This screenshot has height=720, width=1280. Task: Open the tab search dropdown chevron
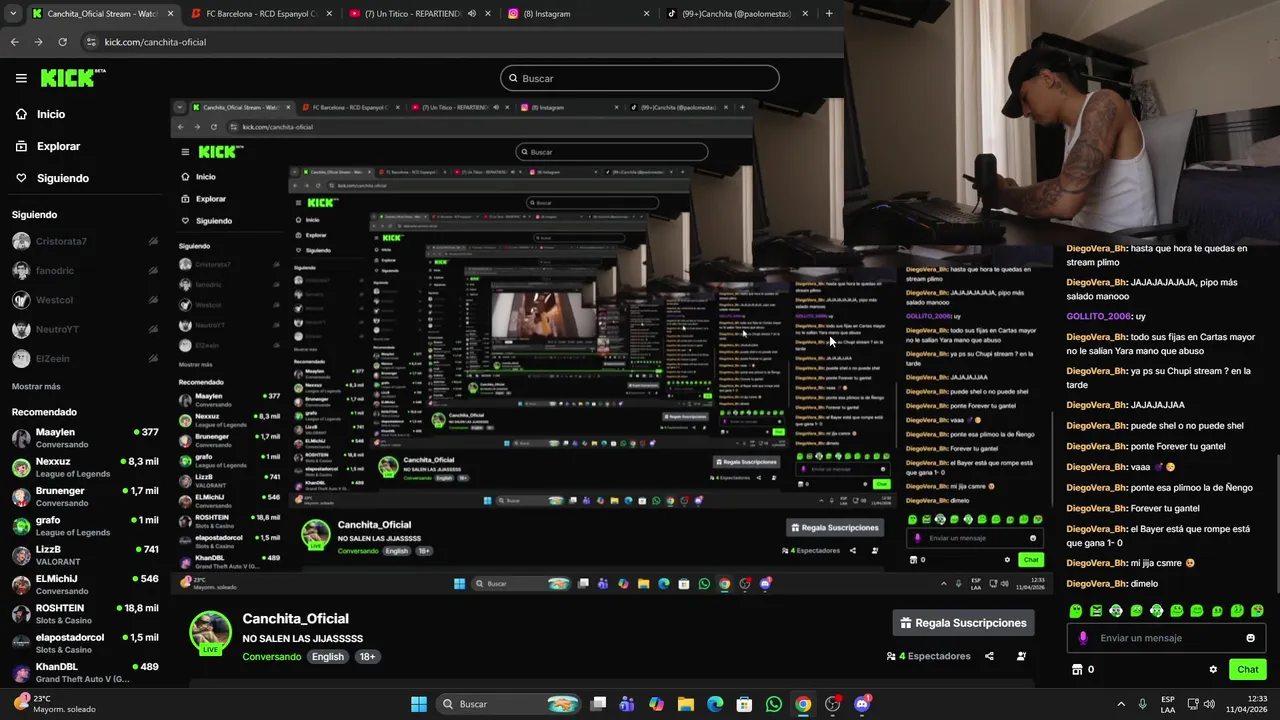(x=13, y=13)
